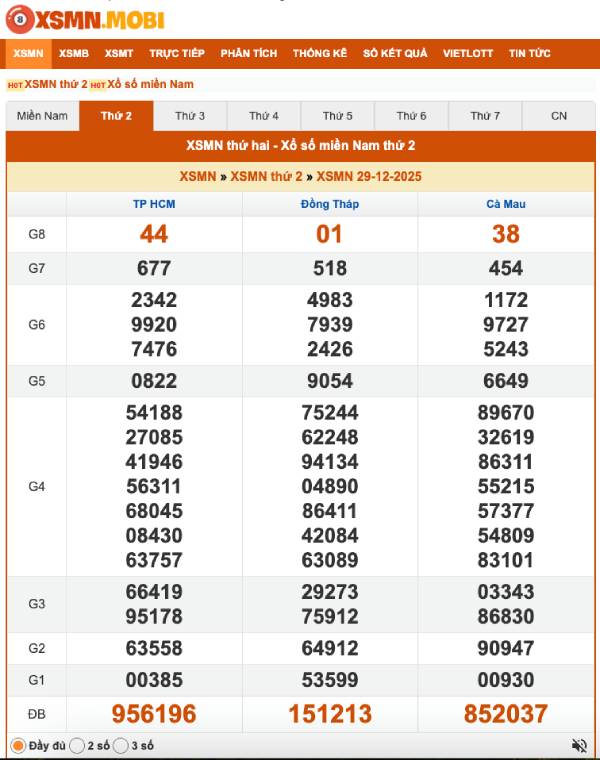The height and width of the screenshot is (760, 600).
Task: Switch to the 'Thứ 3' tab
Action: [190, 116]
